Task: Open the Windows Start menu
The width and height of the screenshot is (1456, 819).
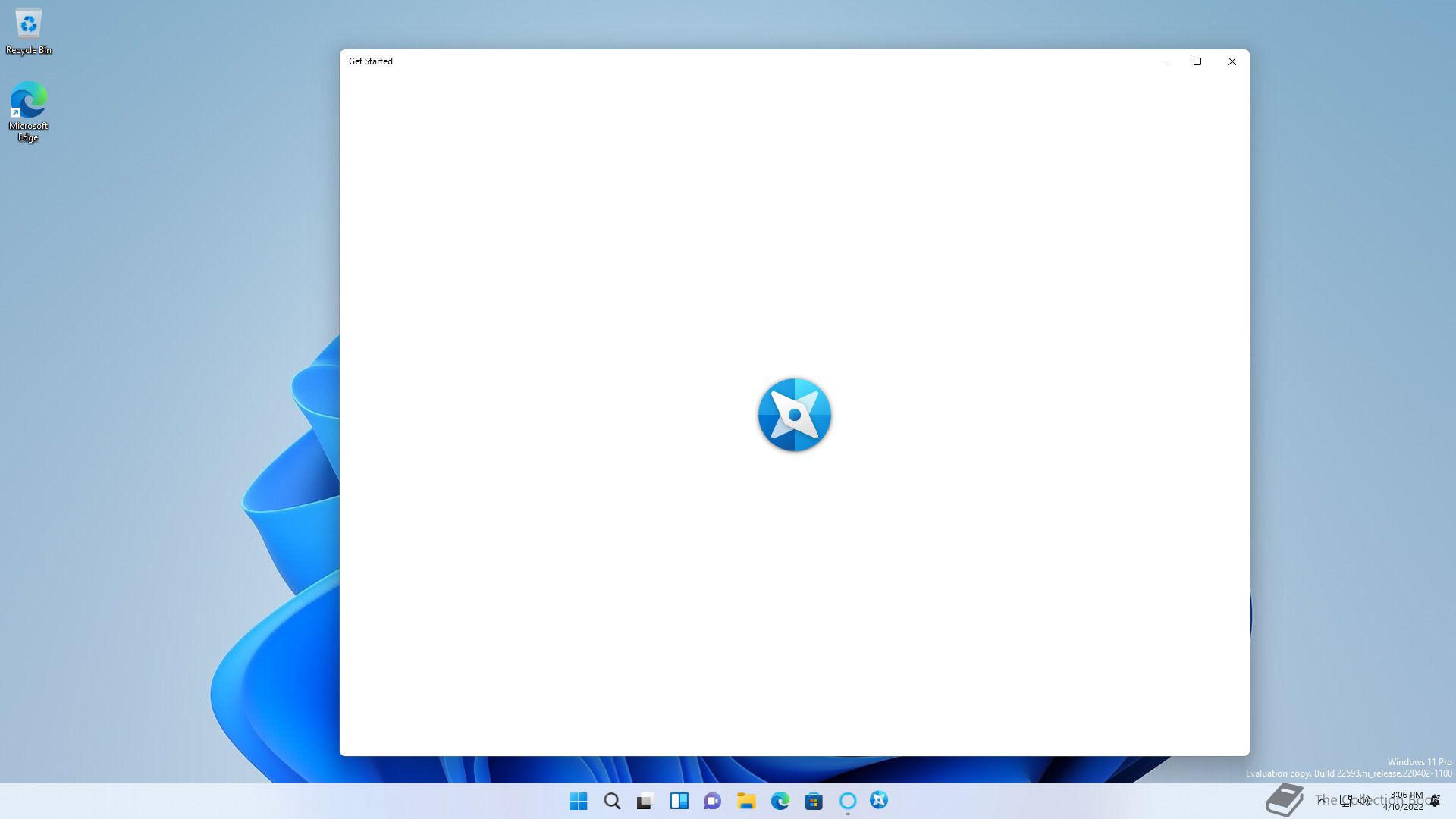Action: pos(579,801)
